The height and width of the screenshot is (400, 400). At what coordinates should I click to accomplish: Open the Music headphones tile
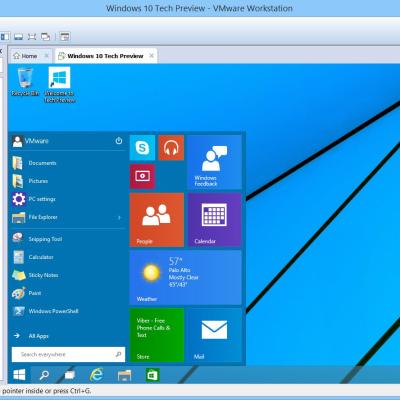(171, 148)
